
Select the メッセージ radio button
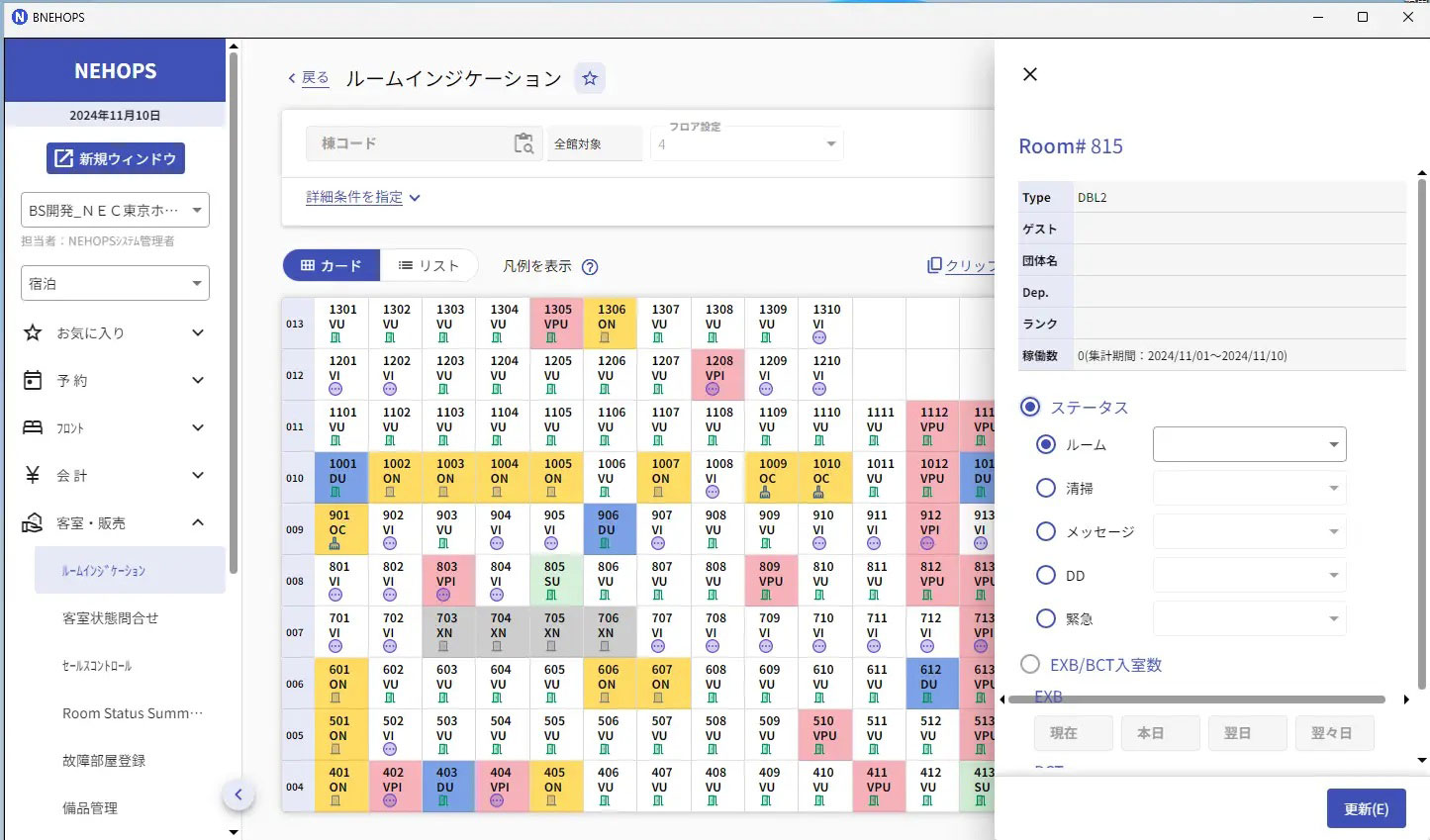click(1046, 531)
